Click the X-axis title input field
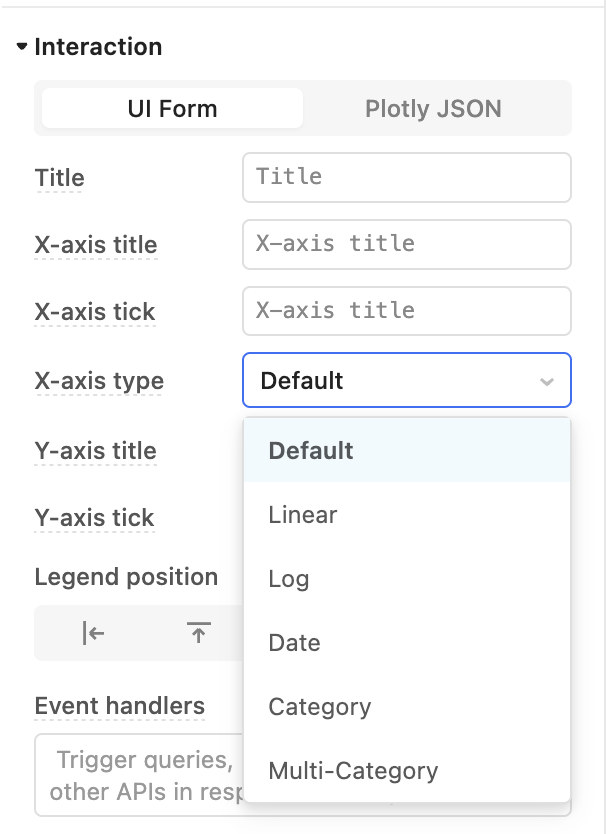The image size is (606, 834). 407,245
